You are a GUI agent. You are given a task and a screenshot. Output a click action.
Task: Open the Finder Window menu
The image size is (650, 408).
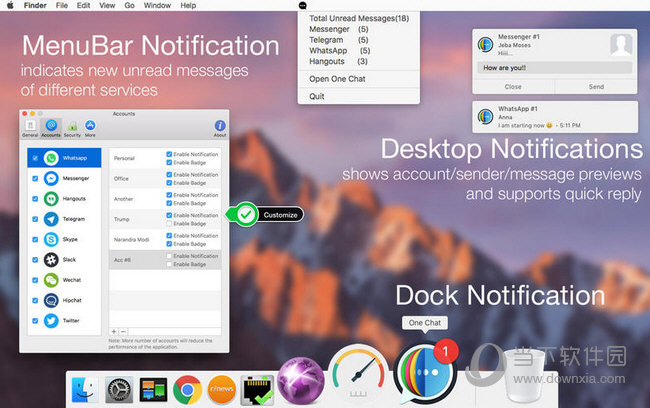coord(156,5)
